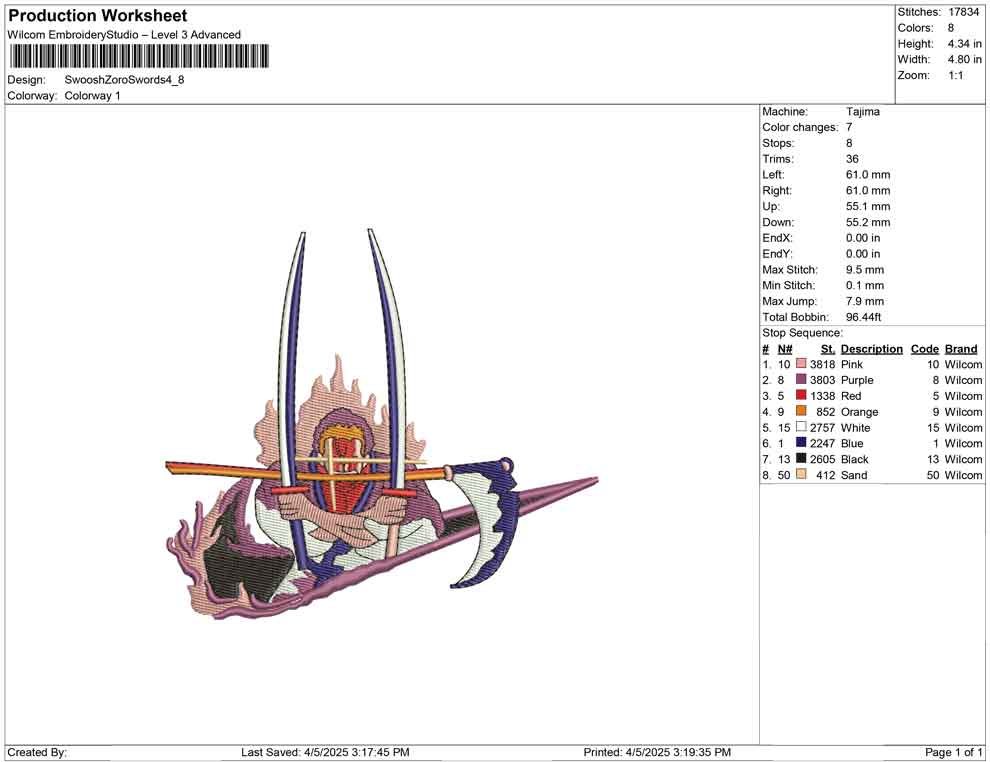The width and height of the screenshot is (990, 762).
Task: Select the Sand thread color swatch
Action: (x=801, y=475)
